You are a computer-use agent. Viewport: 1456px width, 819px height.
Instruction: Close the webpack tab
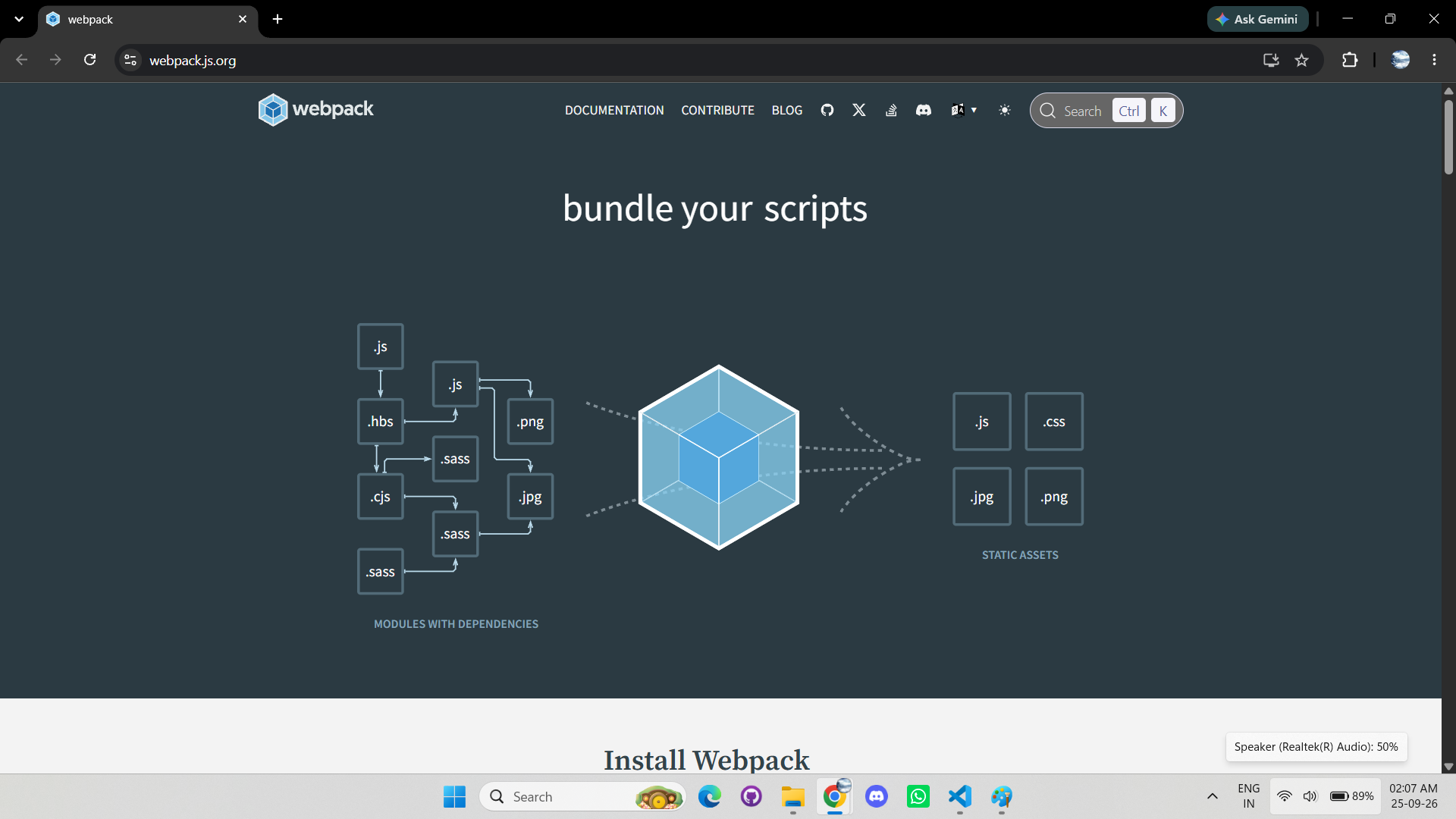tap(243, 19)
